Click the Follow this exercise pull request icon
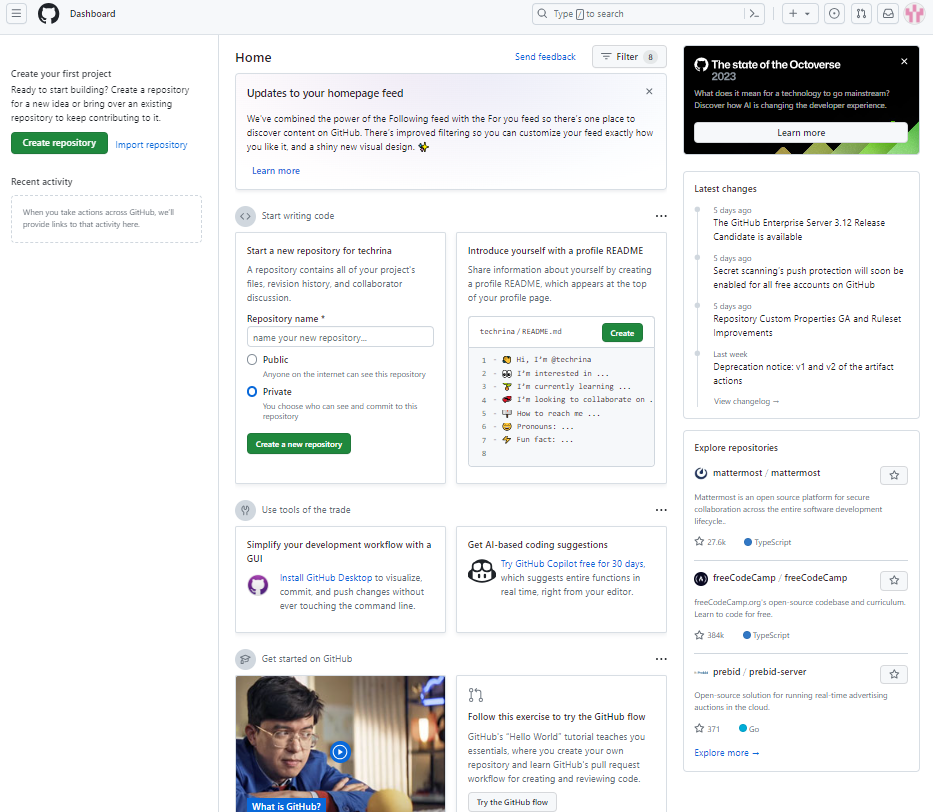Screen dimensions: 933x812 (475, 695)
